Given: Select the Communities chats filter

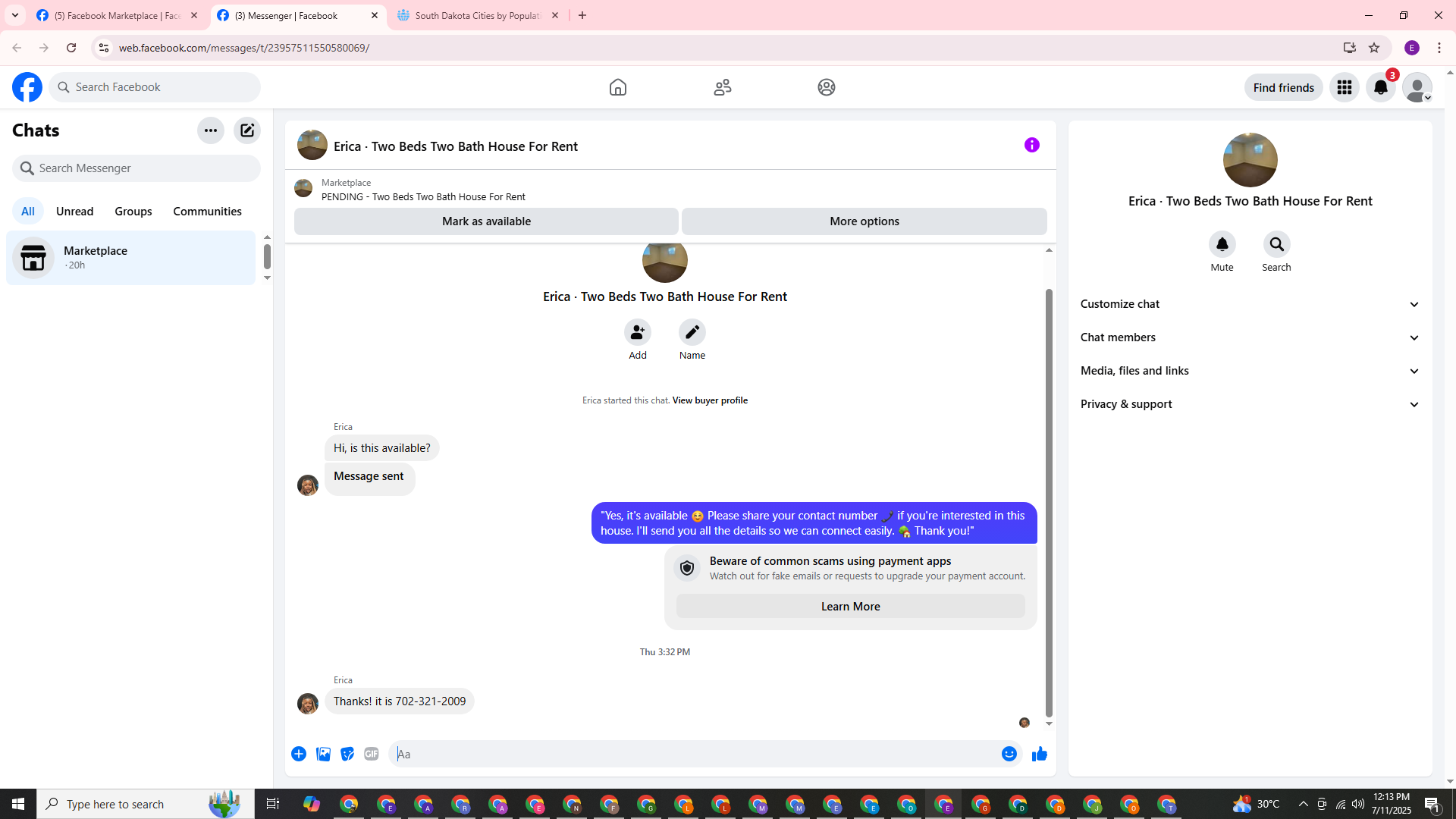Looking at the screenshot, I should pyautogui.click(x=208, y=212).
